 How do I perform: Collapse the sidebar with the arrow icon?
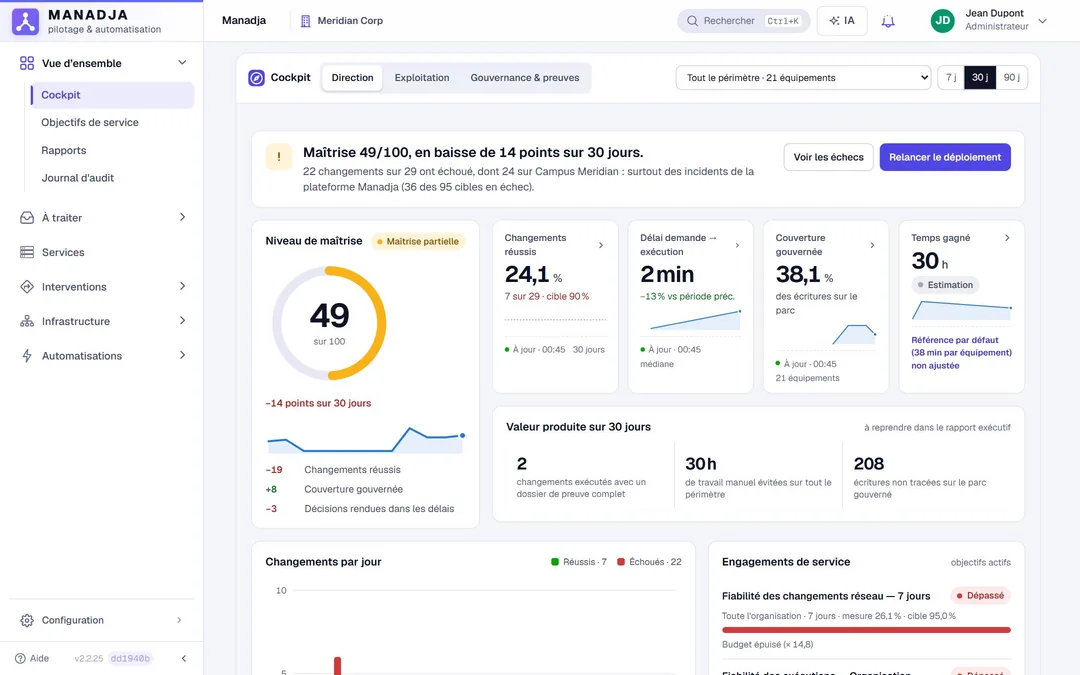pos(184,658)
